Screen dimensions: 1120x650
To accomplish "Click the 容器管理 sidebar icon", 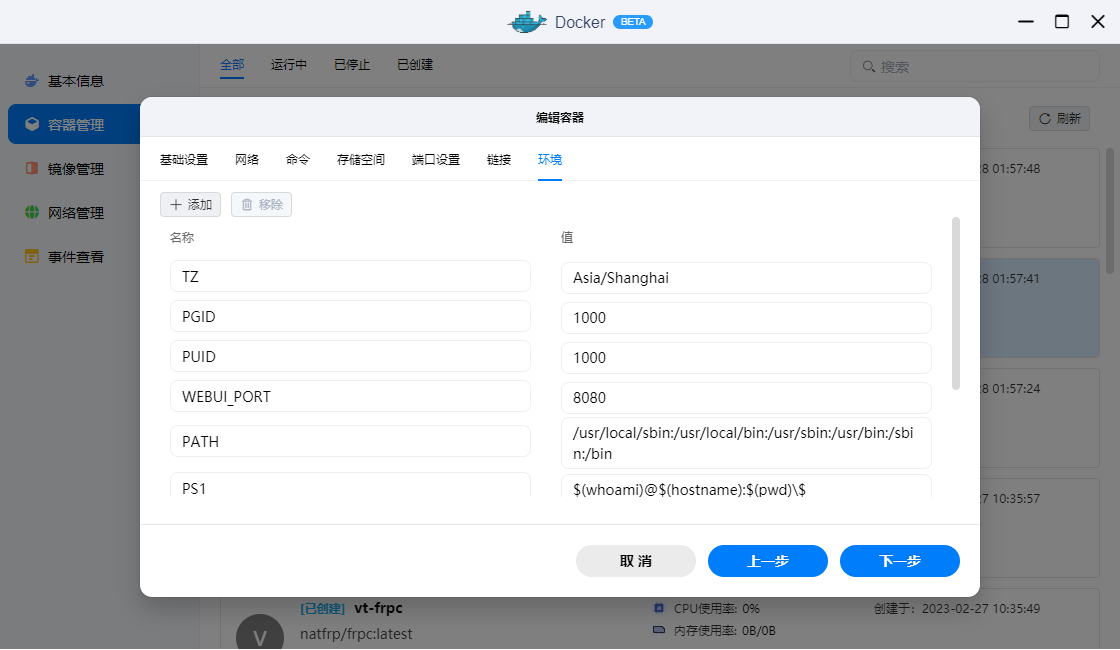I will pos(31,124).
